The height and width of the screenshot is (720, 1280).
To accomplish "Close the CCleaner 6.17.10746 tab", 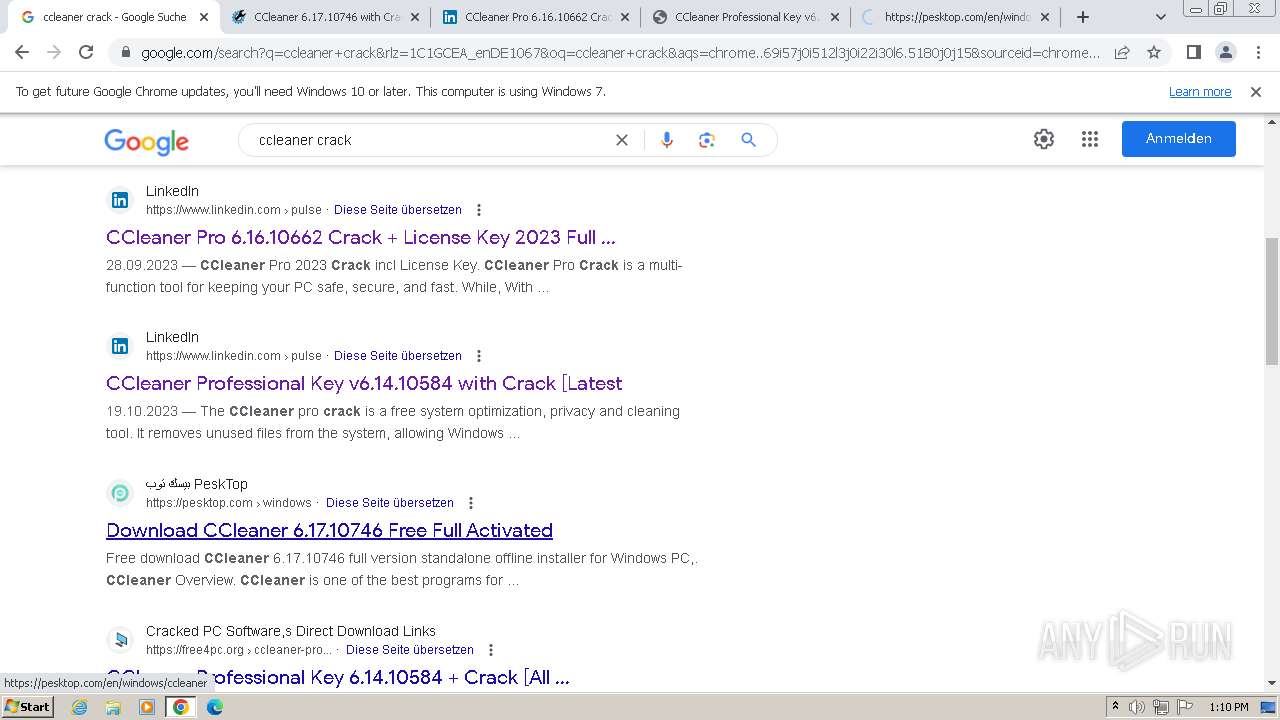I will pyautogui.click(x=415, y=17).
